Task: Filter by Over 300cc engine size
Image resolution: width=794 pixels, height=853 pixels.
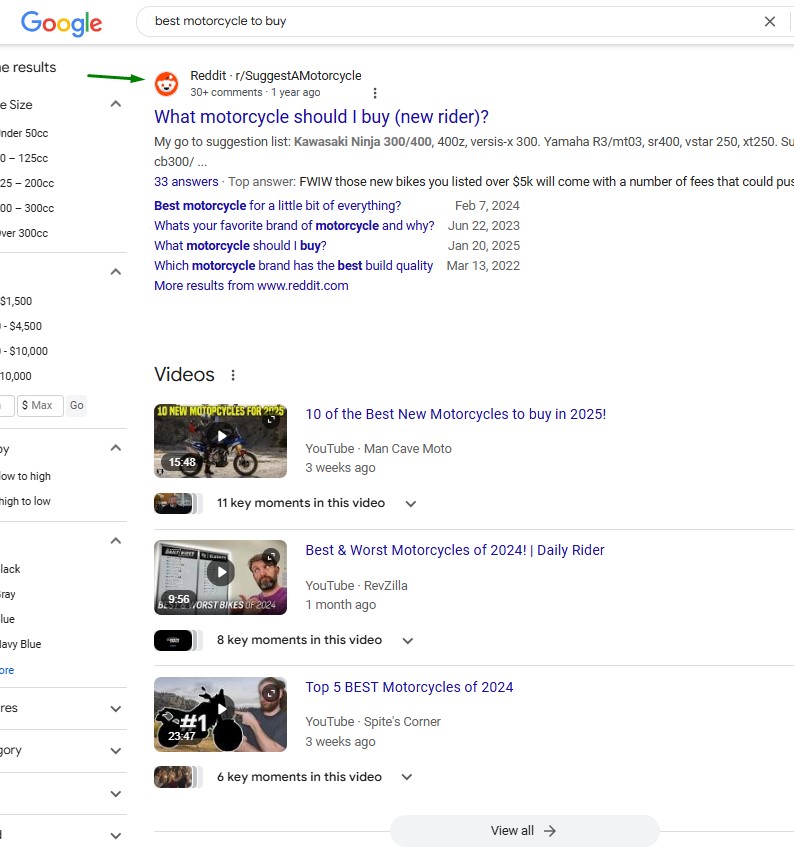Action: (24, 233)
